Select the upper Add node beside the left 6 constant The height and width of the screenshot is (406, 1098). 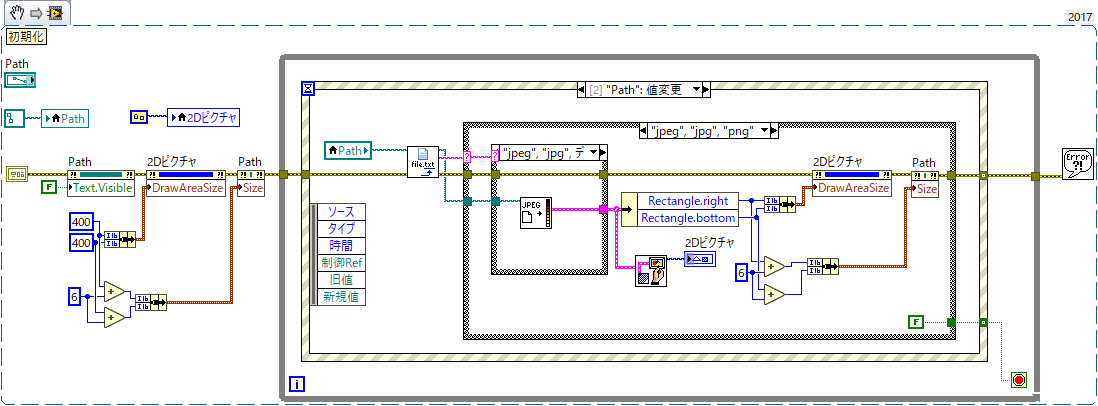(x=113, y=291)
